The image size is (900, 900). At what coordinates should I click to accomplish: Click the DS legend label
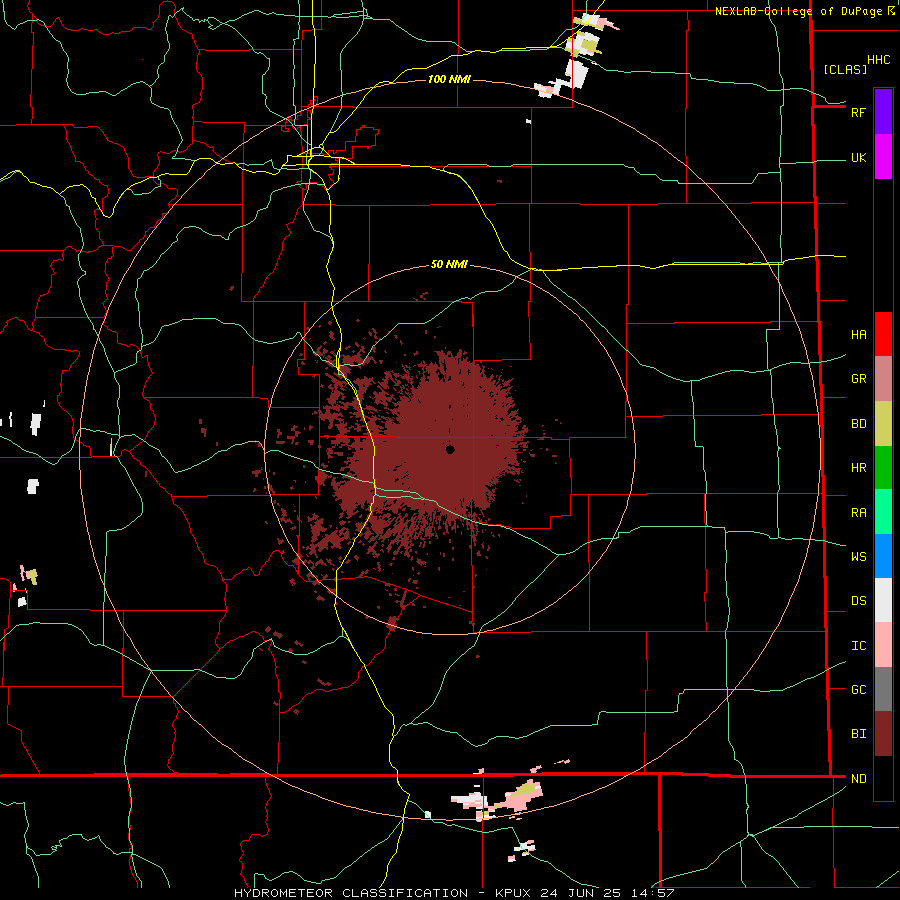coord(858,600)
